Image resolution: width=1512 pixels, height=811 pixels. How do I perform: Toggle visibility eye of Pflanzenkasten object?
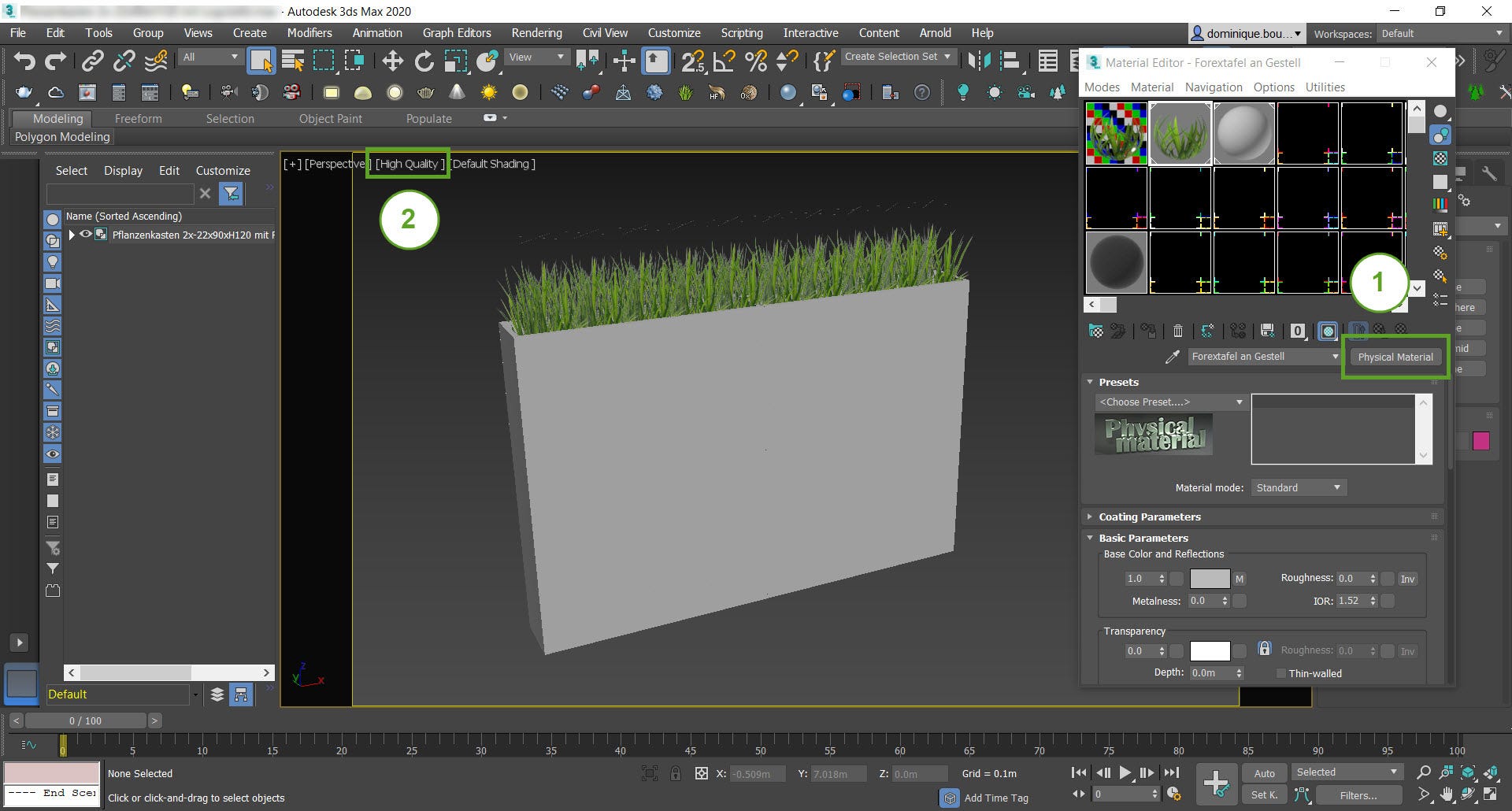click(86, 235)
